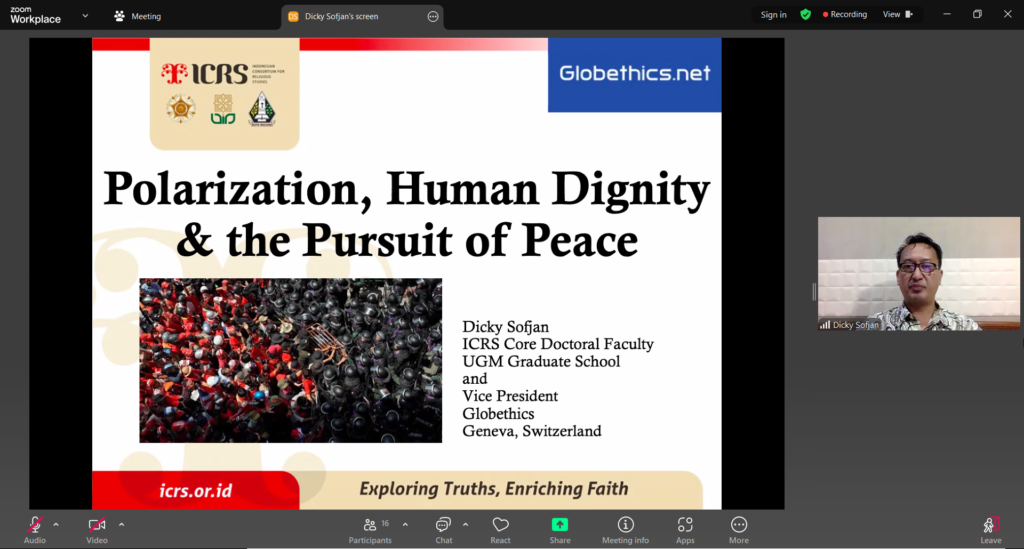Open the Participants panel
Viewport: 1024px width, 549px height.
coord(370,529)
